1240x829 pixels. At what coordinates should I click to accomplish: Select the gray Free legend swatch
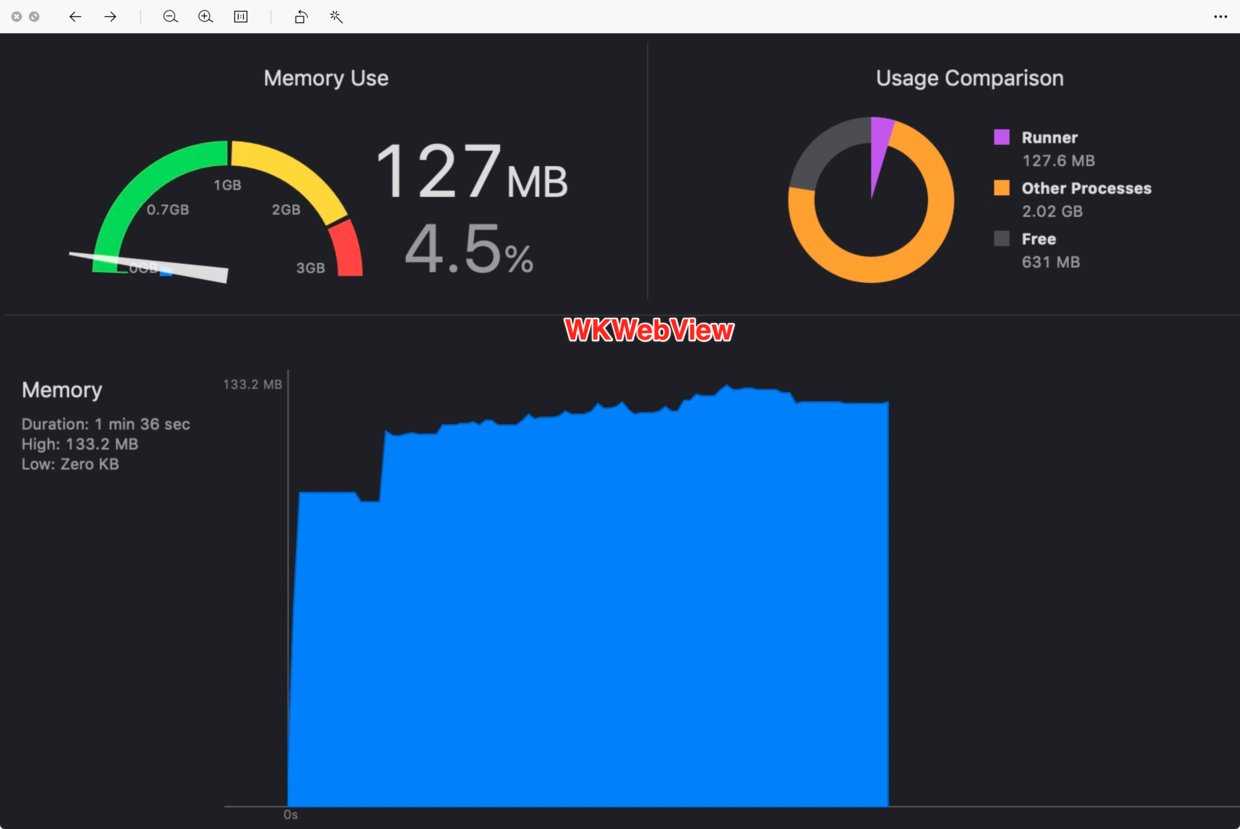pyautogui.click(x=1001, y=239)
